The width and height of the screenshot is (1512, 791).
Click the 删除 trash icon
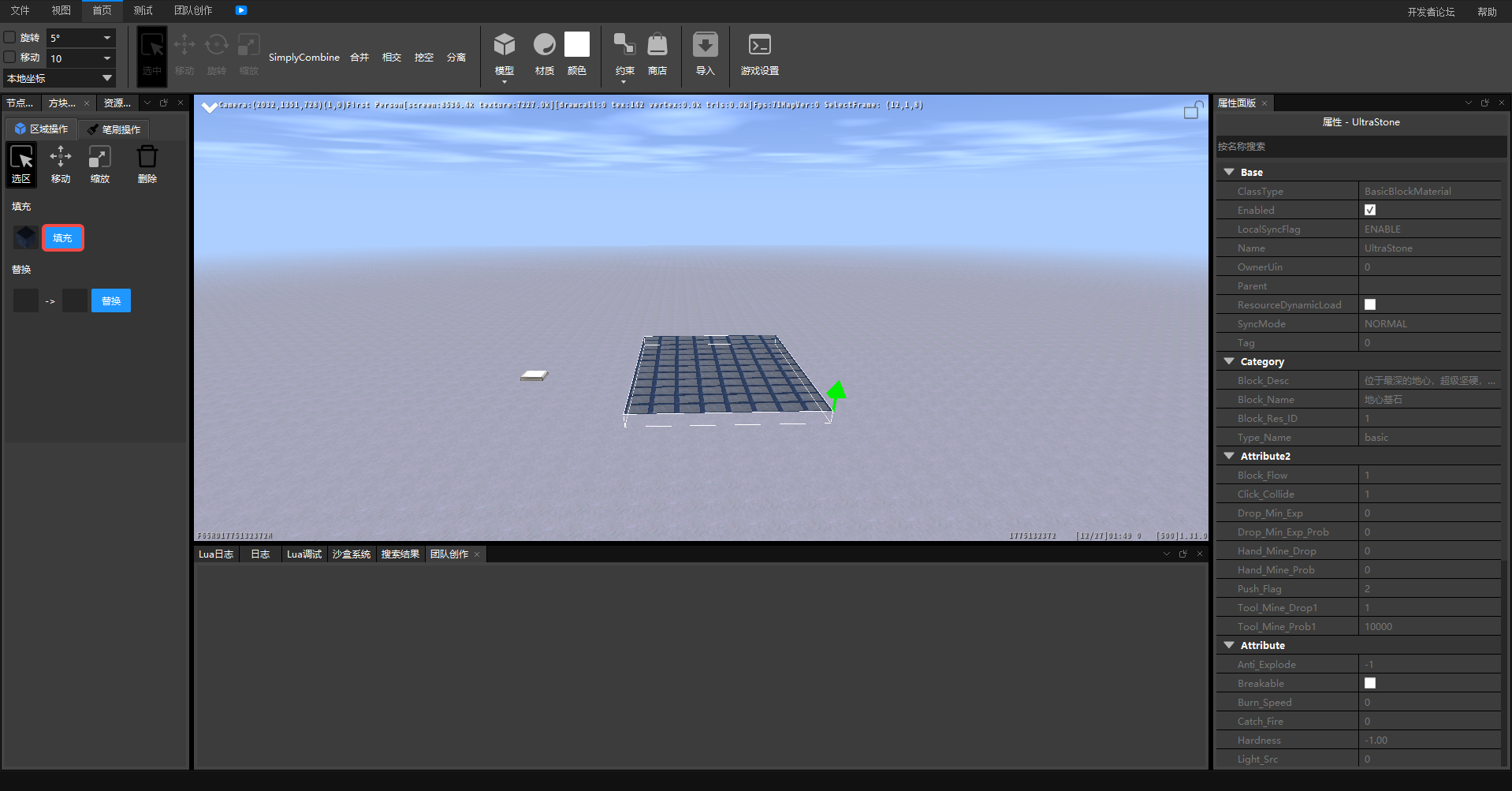(x=147, y=157)
